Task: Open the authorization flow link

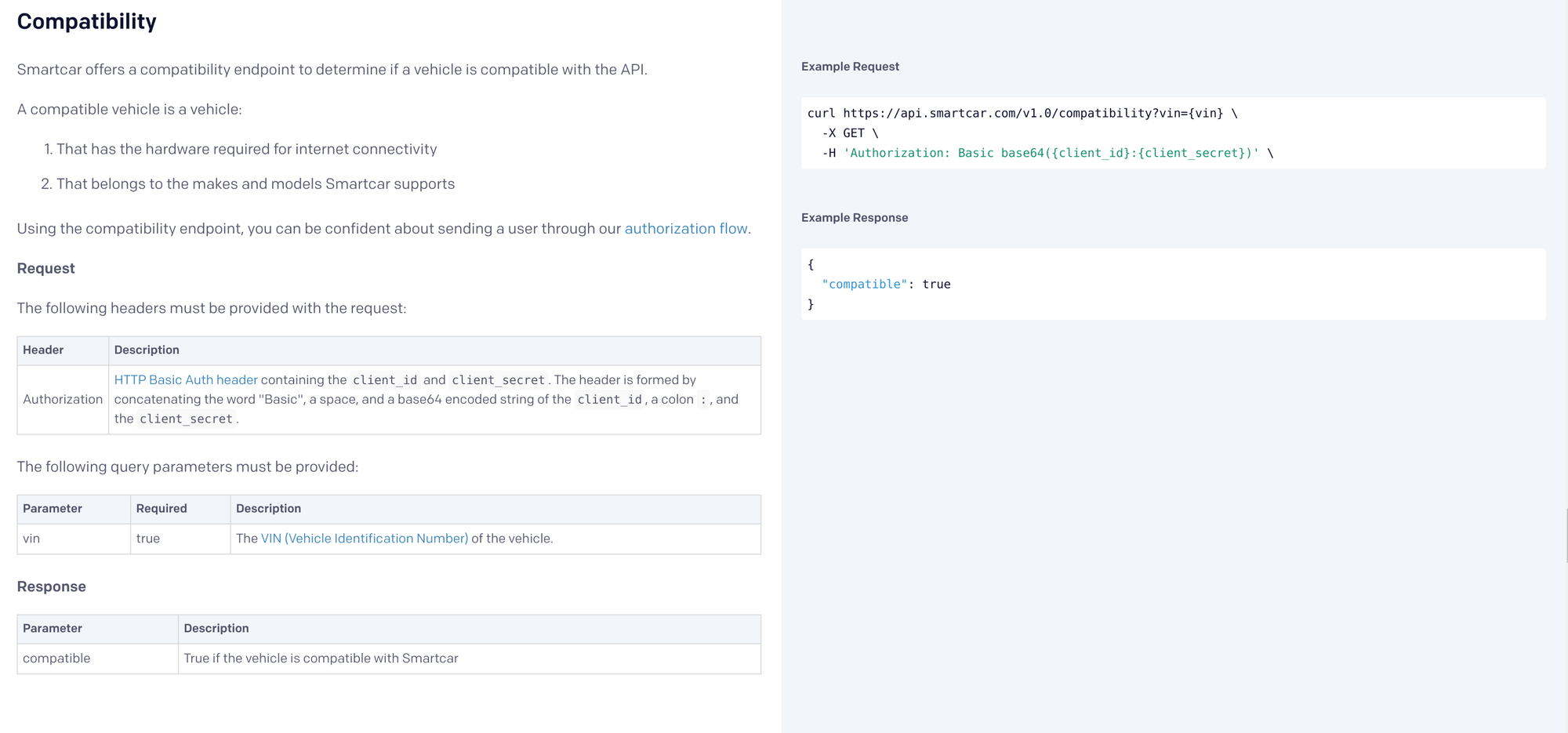Action: (686, 229)
